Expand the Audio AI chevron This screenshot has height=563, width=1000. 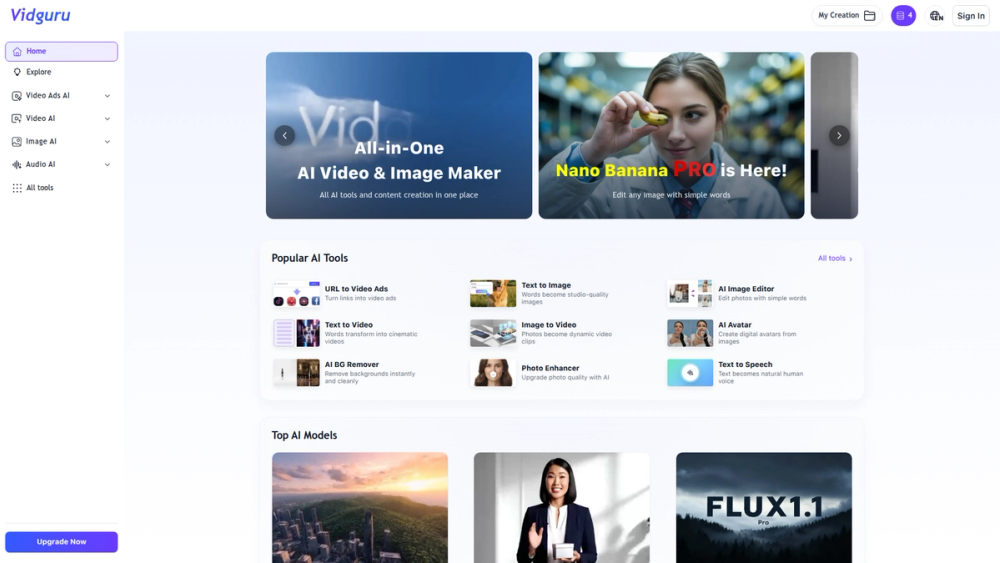[x=107, y=165]
